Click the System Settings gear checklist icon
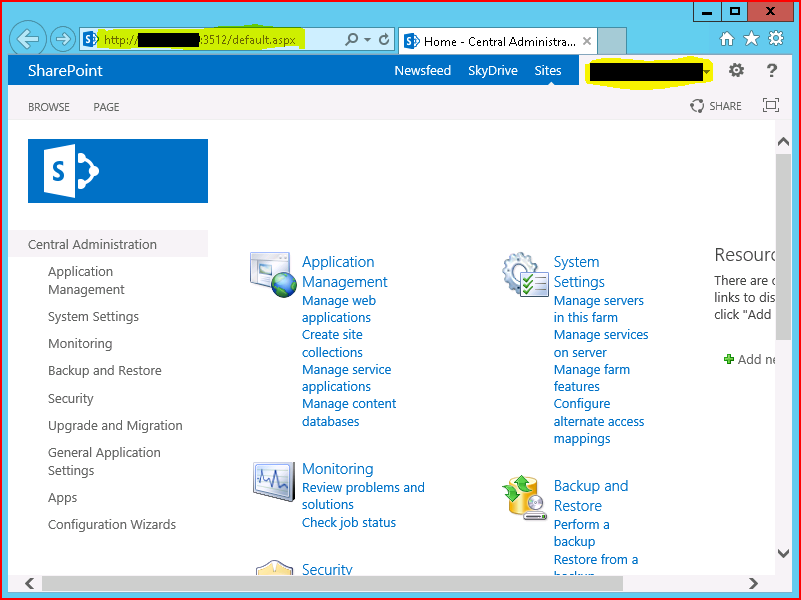Viewport: 801px width, 600px height. point(525,275)
